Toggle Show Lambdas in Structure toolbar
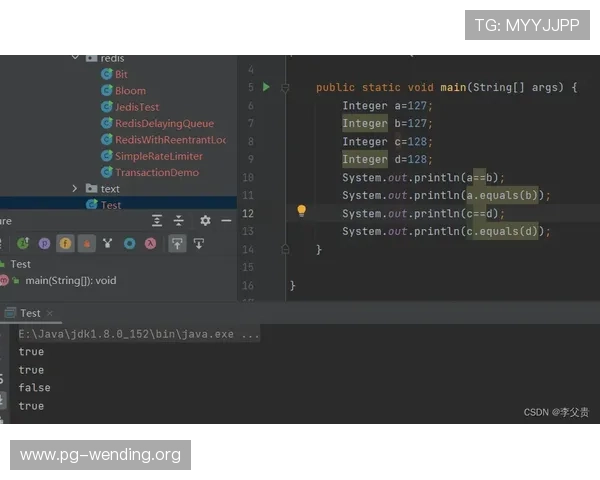 (151, 243)
